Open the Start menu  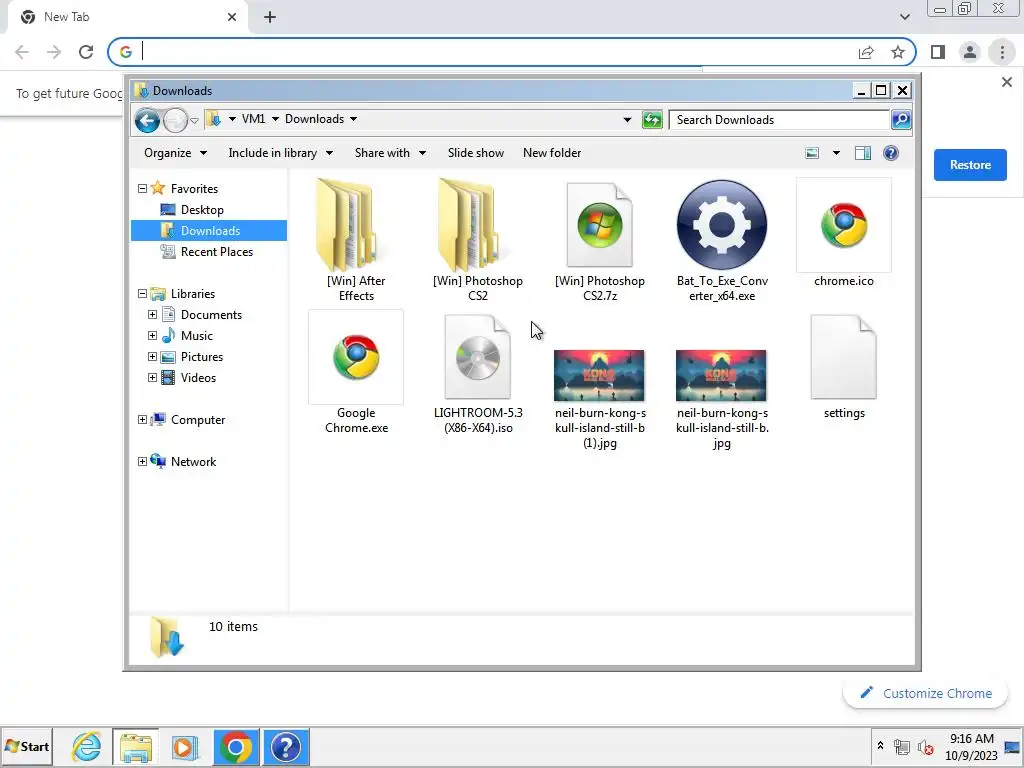point(27,746)
